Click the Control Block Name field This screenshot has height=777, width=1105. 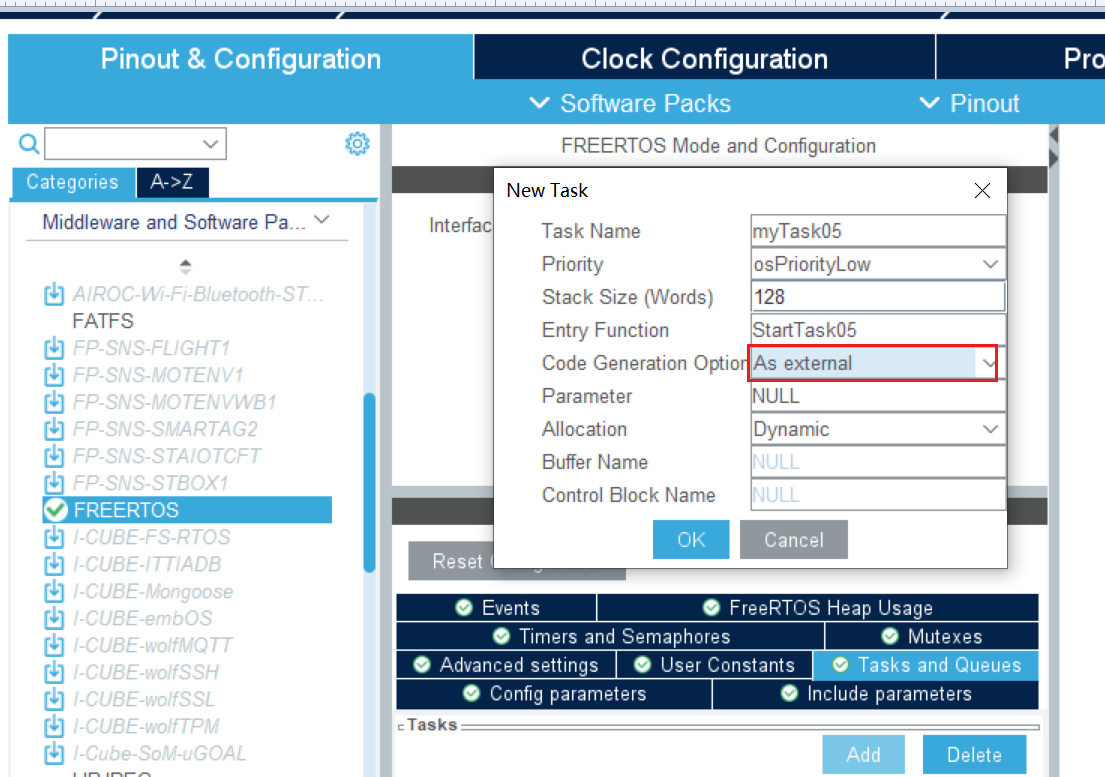click(877, 495)
